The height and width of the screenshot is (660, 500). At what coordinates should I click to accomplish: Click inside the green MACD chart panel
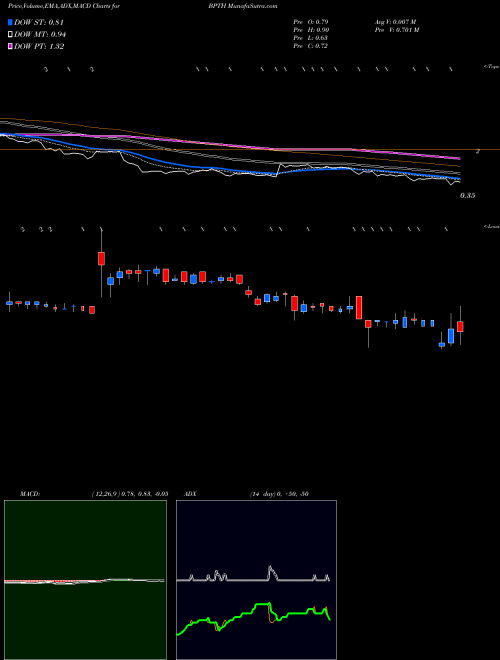click(85, 580)
